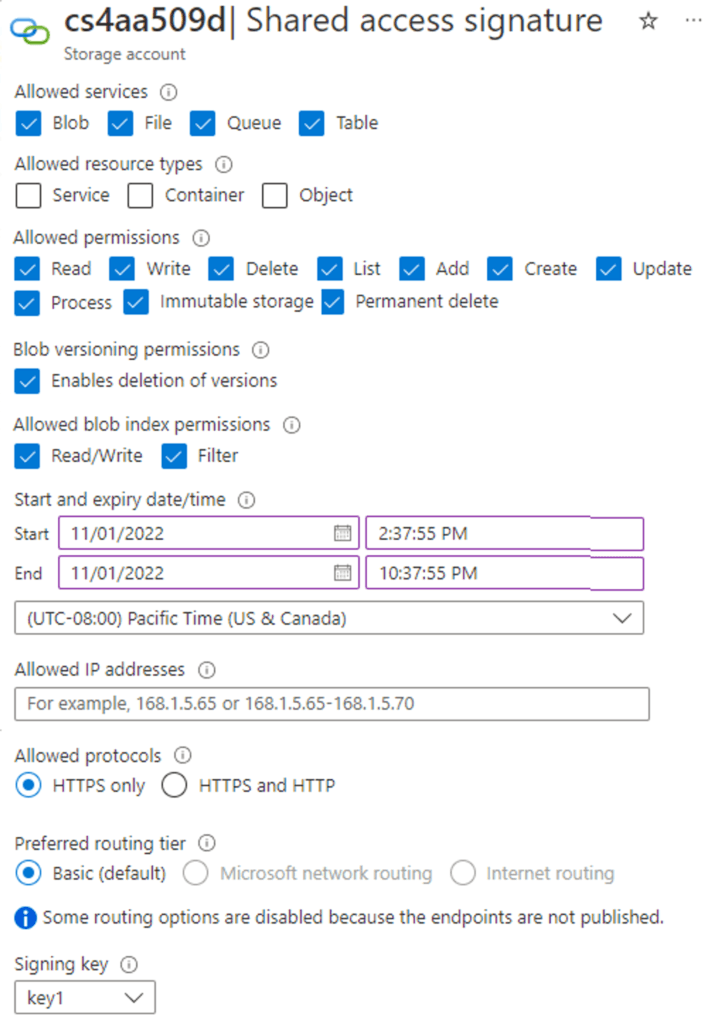Select the HTTPS and HTTP option
This screenshot has height=1024, width=712.
click(x=174, y=786)
